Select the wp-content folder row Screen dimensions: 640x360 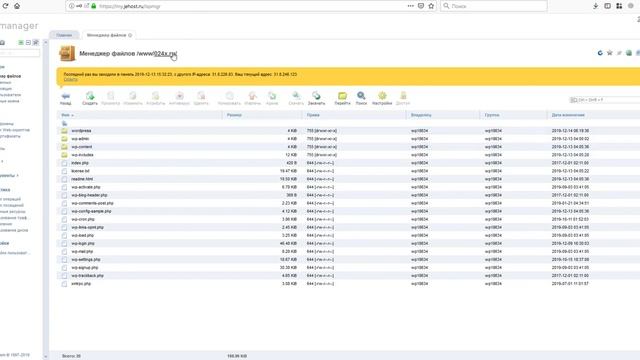349,147
